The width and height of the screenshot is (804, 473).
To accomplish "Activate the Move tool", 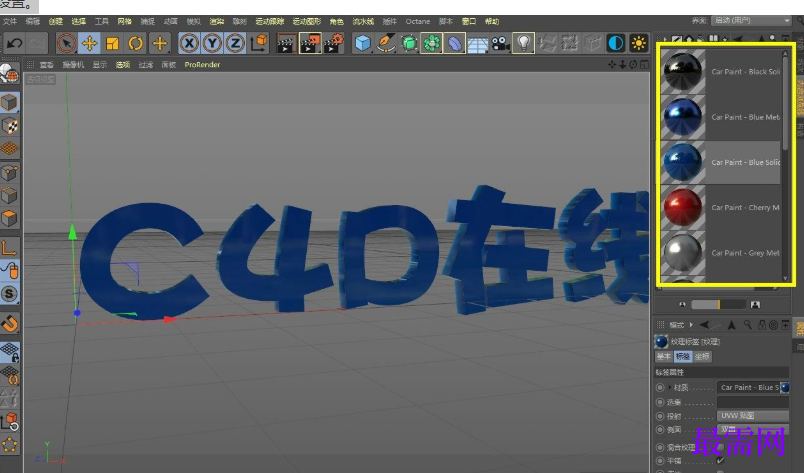I will [x=89, y=43].
